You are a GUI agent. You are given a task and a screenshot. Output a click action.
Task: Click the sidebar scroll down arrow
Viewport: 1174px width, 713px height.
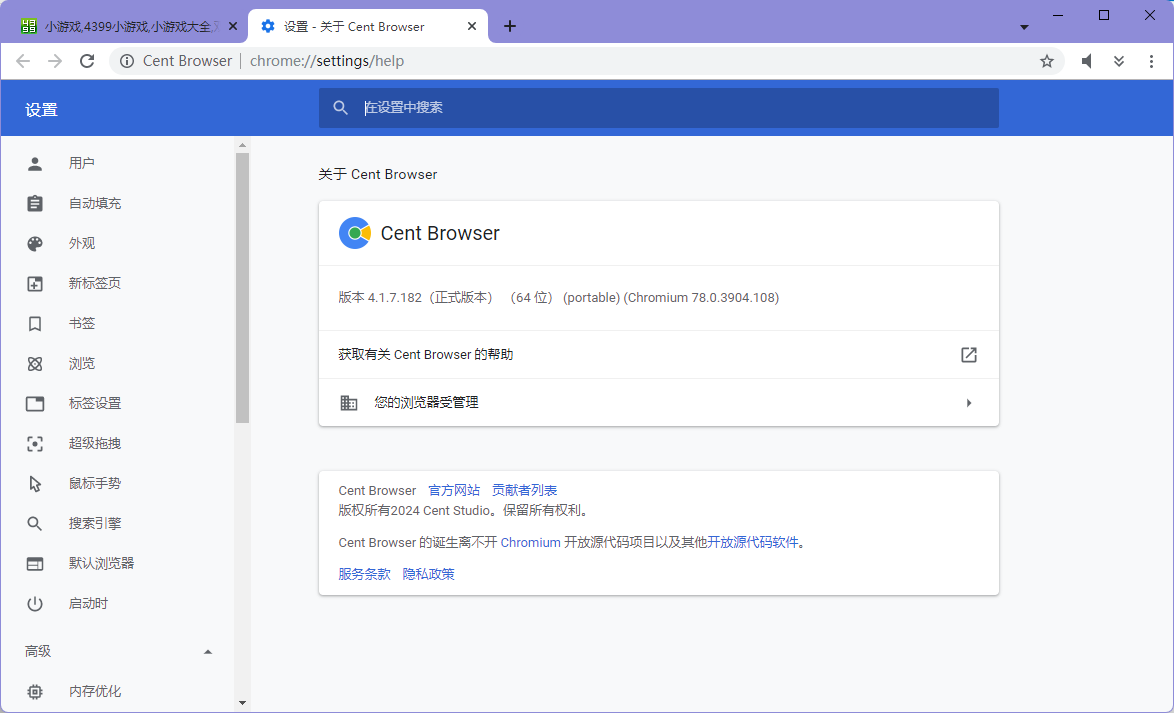(242, 703)
